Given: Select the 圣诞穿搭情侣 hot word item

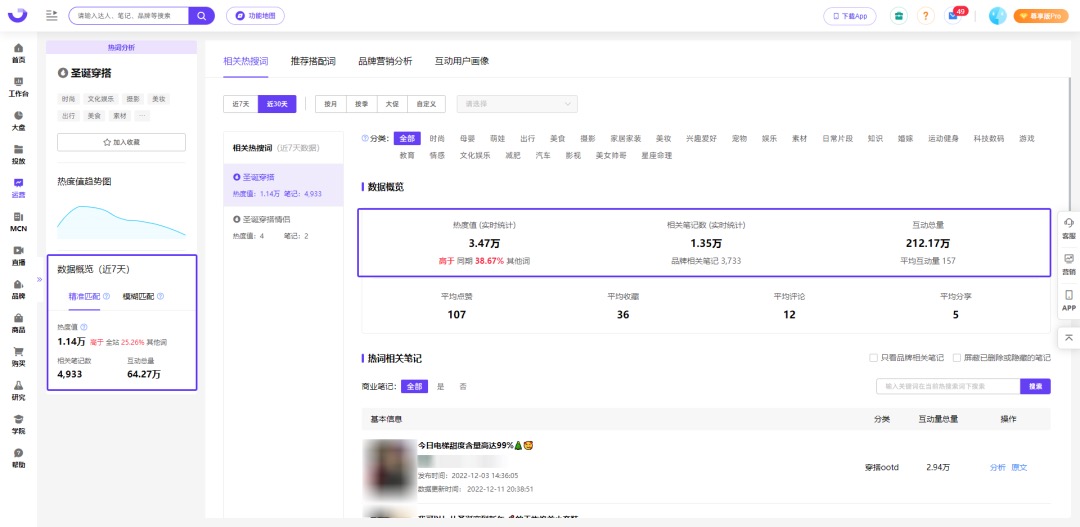Looking at the screenshot, I should click(x=283, y=227).
